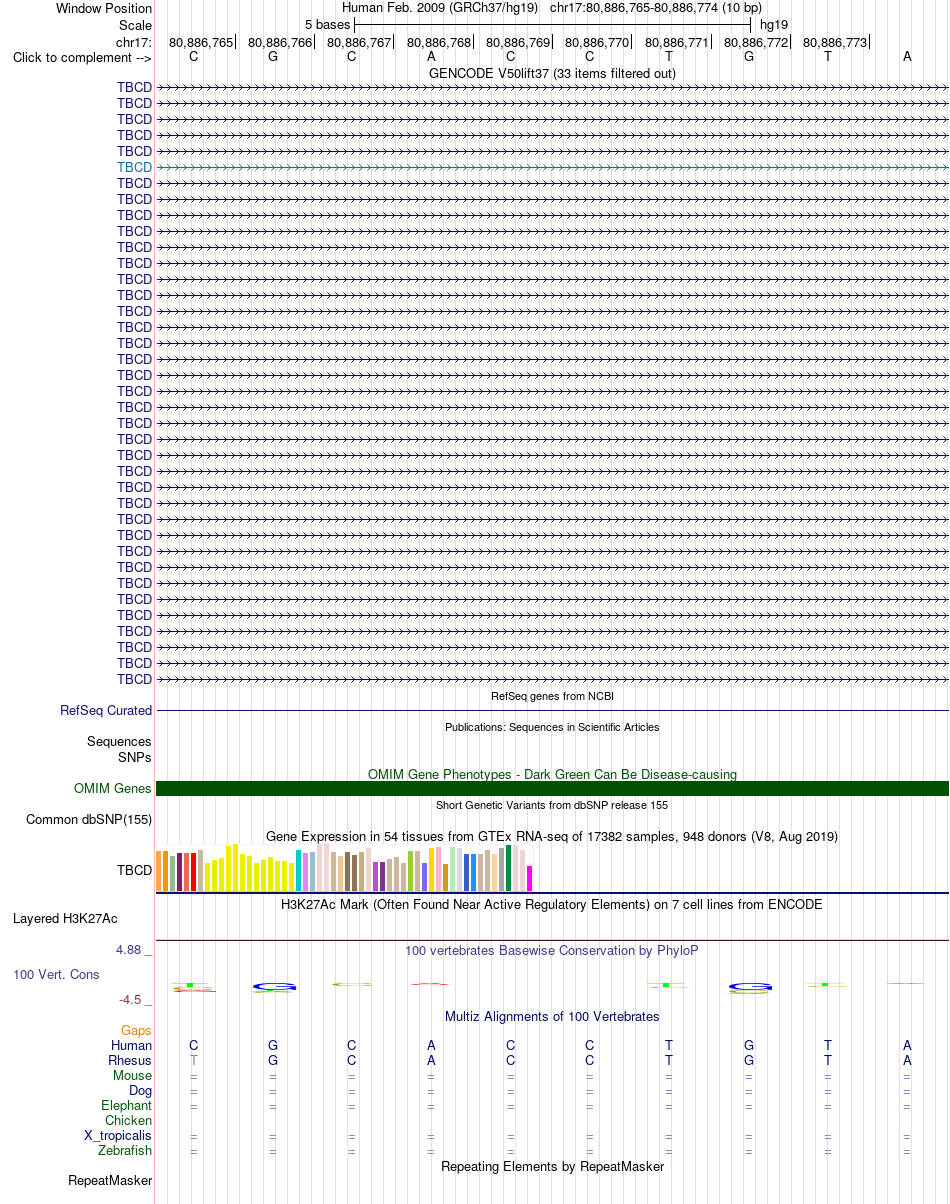Image resolution: width=950 pixels, height=1204 pixels.
Task: Click the 'hg19' label beside scale bar
Action: click(x=774, y=24)
